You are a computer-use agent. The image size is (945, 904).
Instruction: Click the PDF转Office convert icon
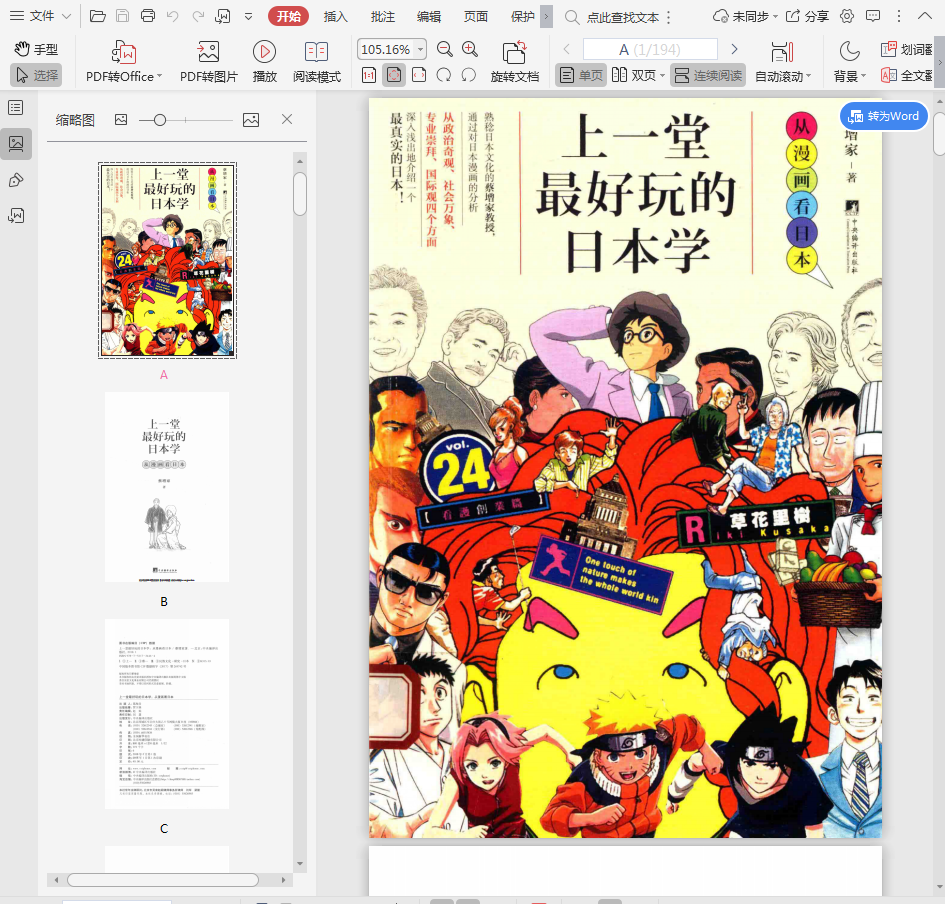123,53
